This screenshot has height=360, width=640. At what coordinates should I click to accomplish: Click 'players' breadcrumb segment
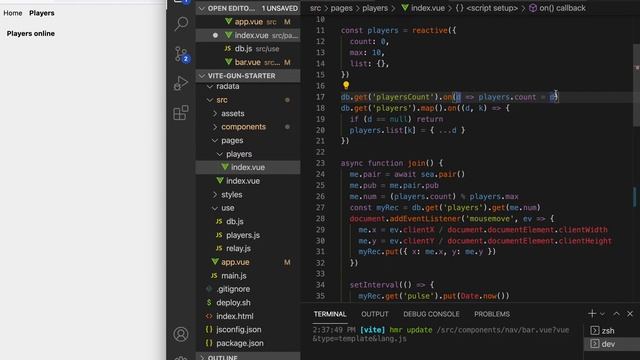click(x=375, y=8)
